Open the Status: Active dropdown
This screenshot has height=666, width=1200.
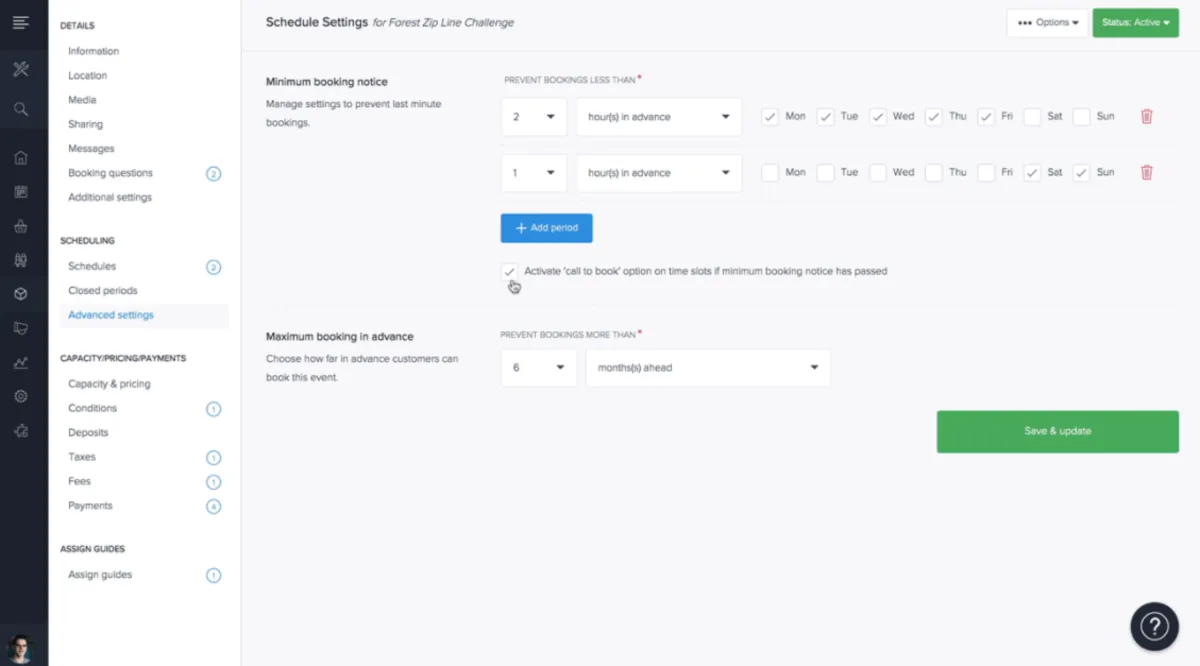click(x=1135, y=22)
